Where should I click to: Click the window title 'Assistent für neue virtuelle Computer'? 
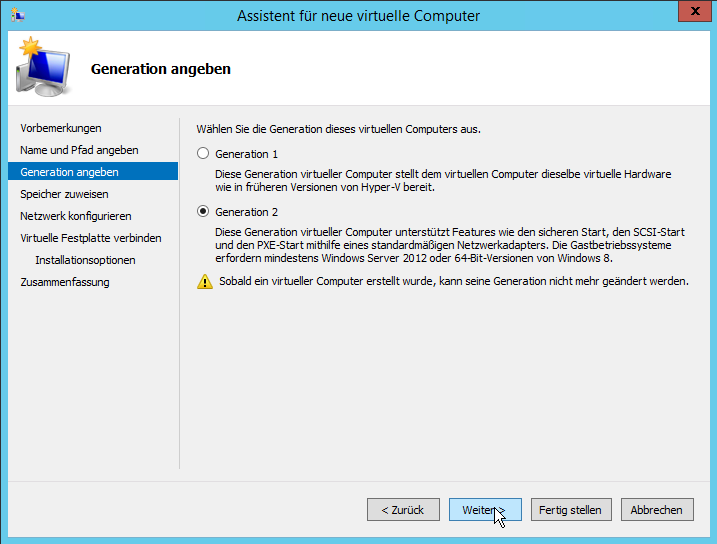(x=358, y=15)
